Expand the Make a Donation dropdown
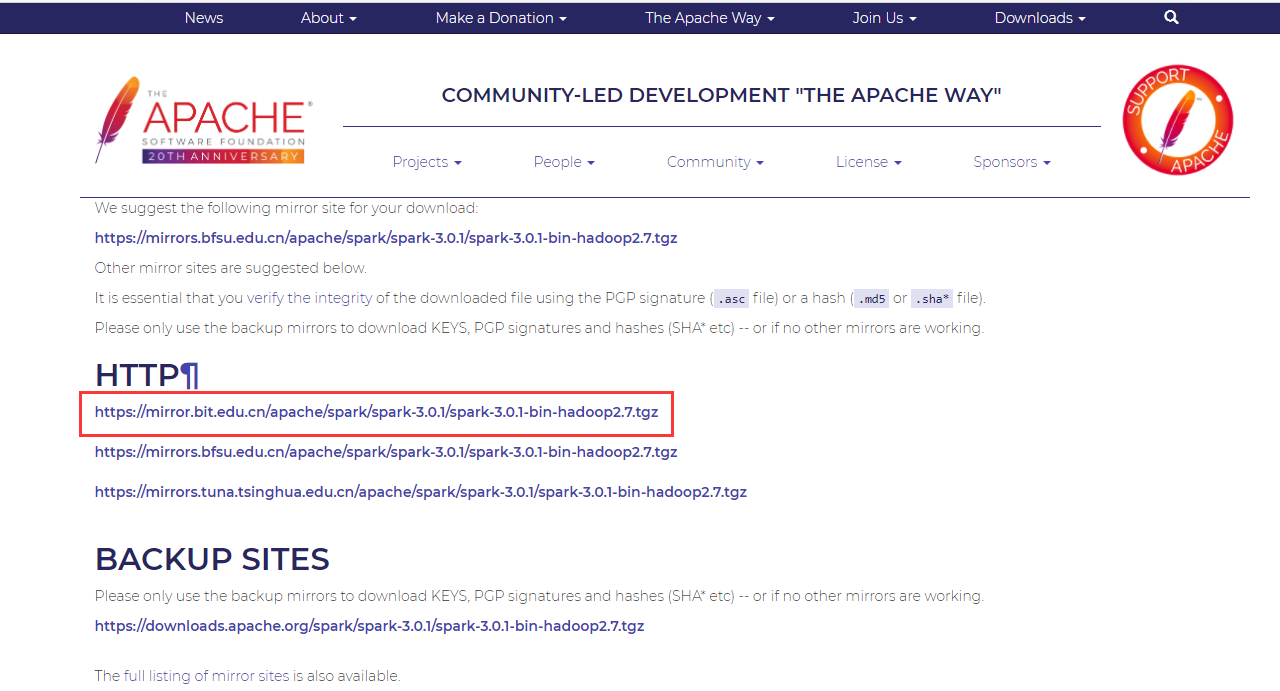 pos(501,18)
